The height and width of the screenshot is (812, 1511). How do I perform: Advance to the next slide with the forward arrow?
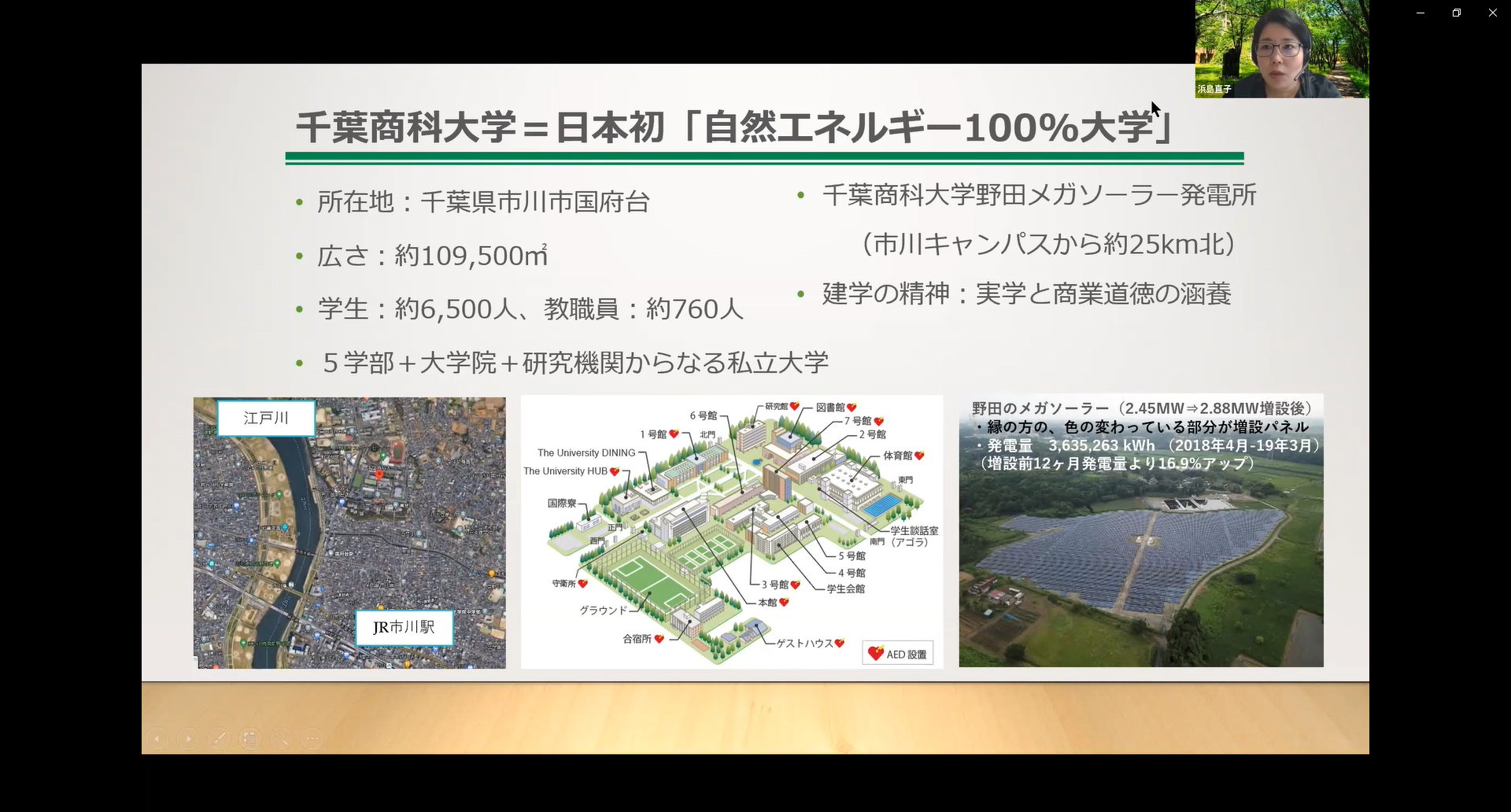188,739
